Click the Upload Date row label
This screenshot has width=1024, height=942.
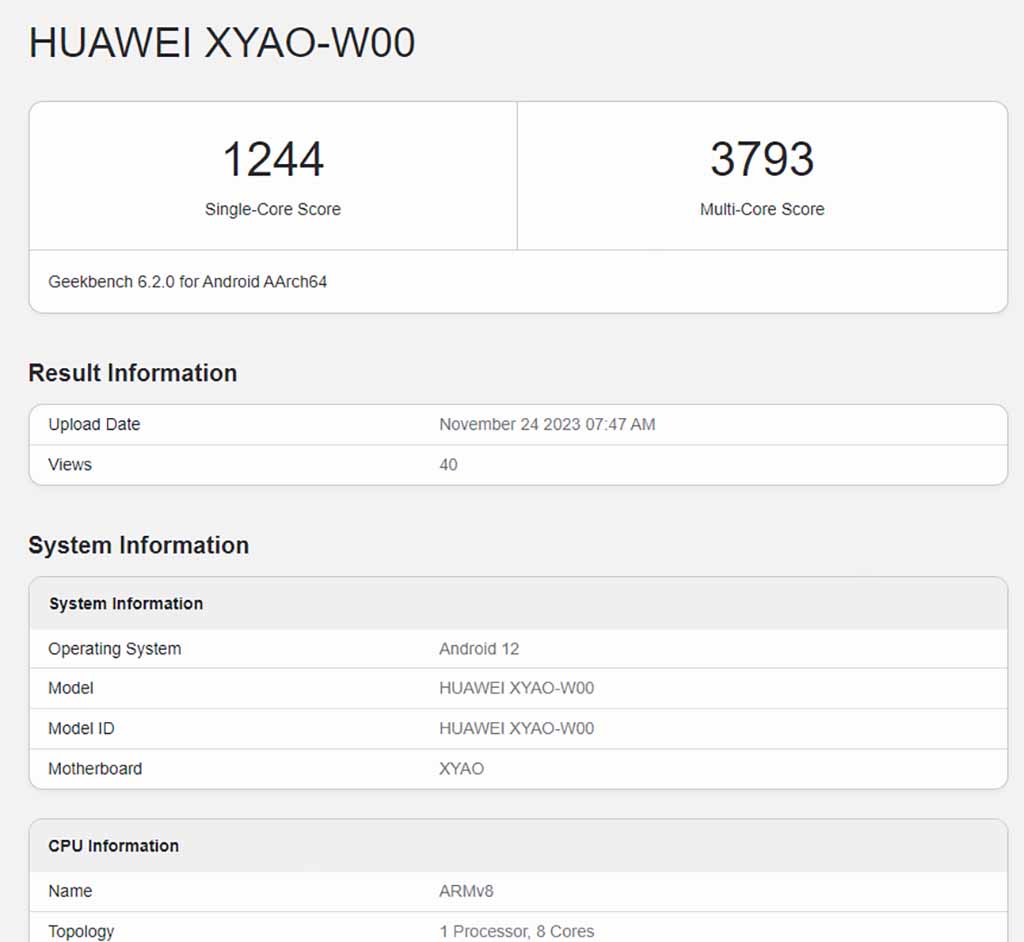[x=94, y=425]
